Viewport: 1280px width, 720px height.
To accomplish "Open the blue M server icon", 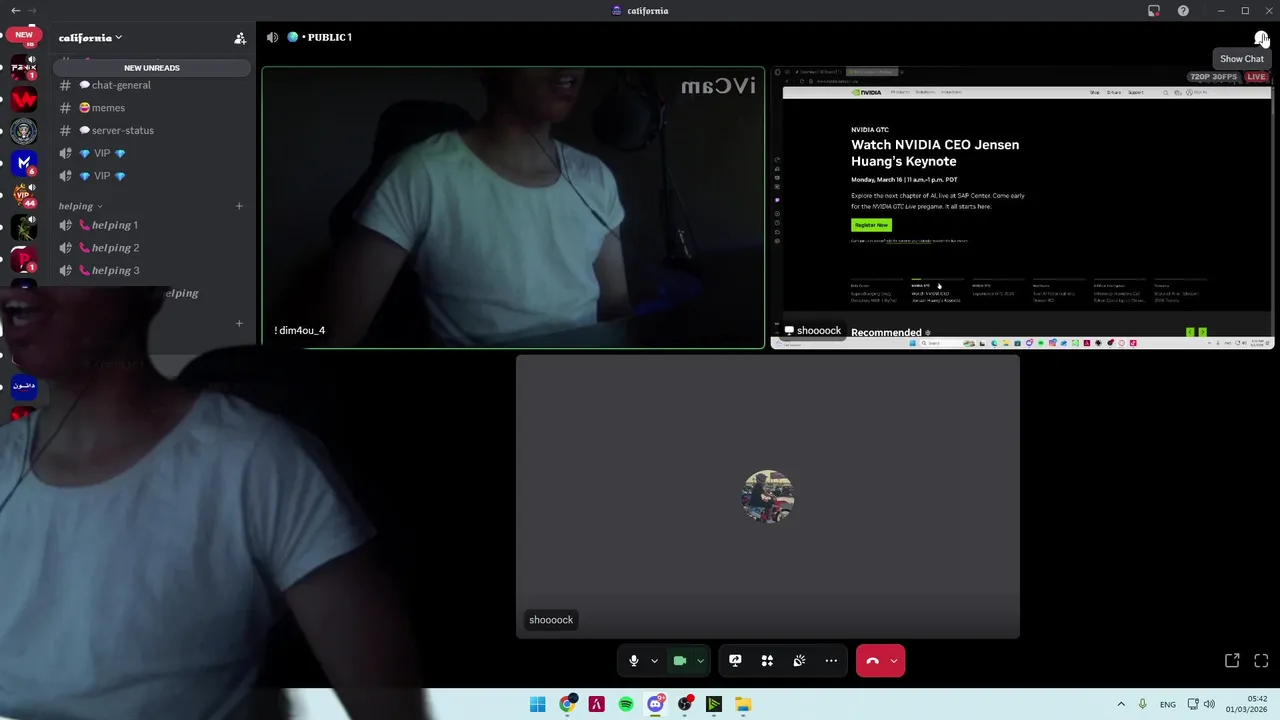I will tap(24, 162).
